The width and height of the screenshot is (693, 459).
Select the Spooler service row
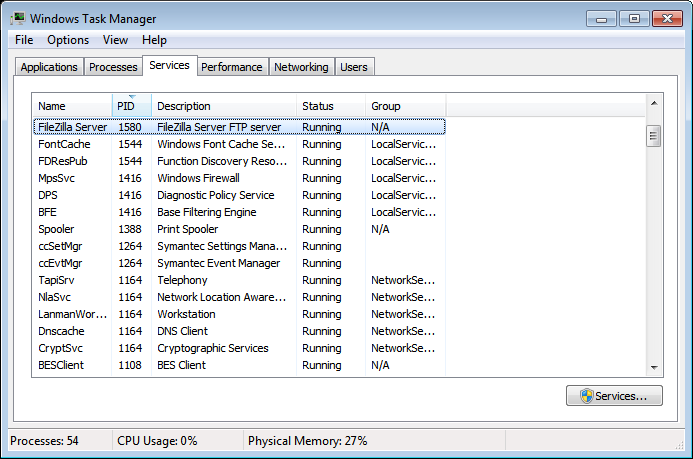239,229
